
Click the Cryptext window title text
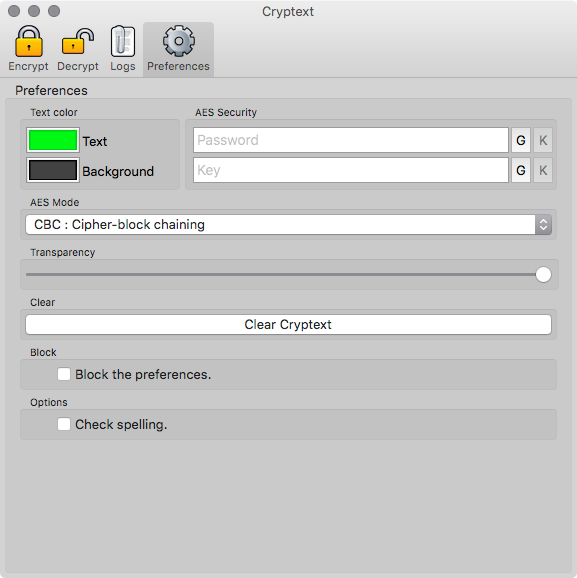point(288,11)
